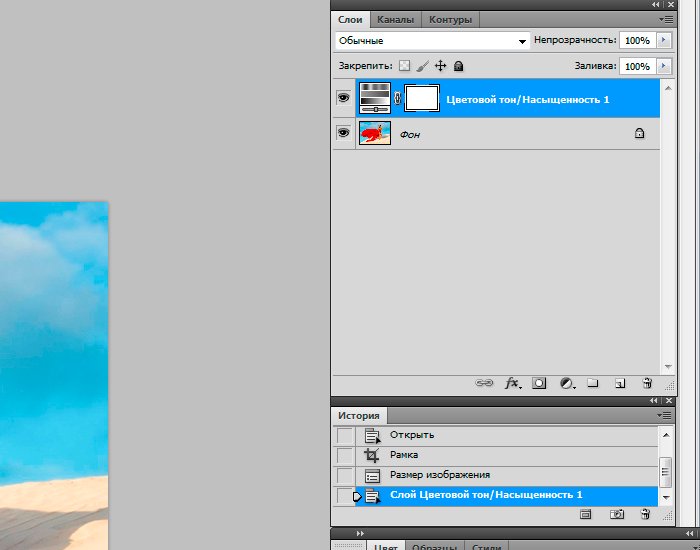Open the Заливка fill slider arrow

pos(664,66)
